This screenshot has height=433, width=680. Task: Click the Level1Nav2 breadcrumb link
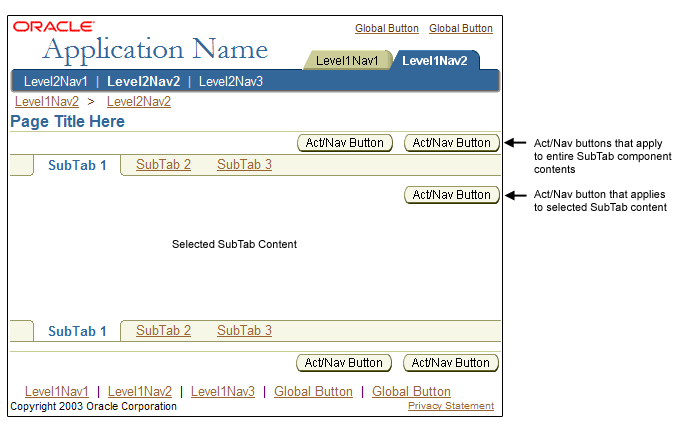click(47, 102)
